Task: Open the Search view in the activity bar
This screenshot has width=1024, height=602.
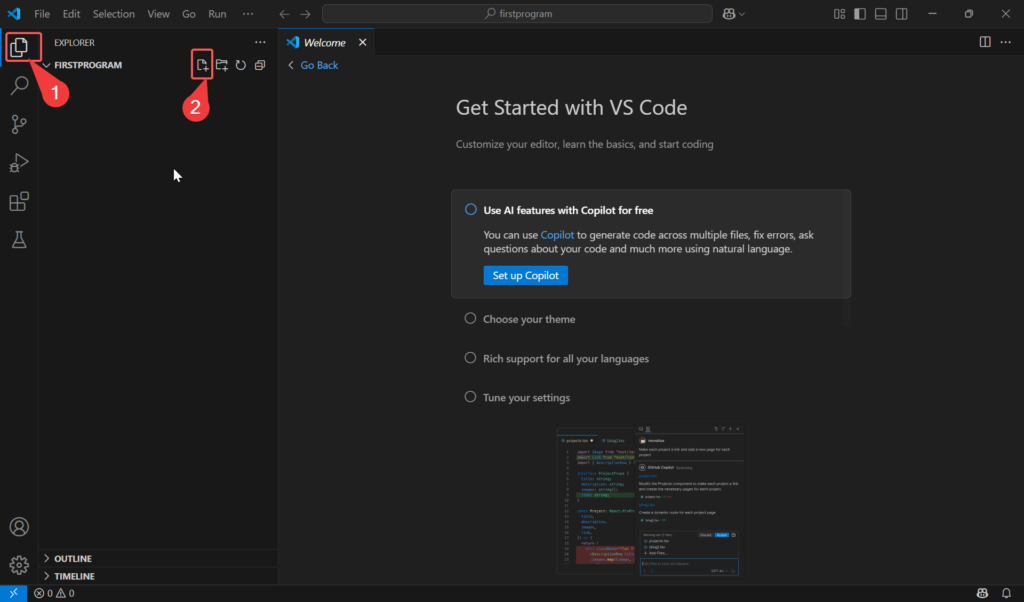Action: (19, 85)
